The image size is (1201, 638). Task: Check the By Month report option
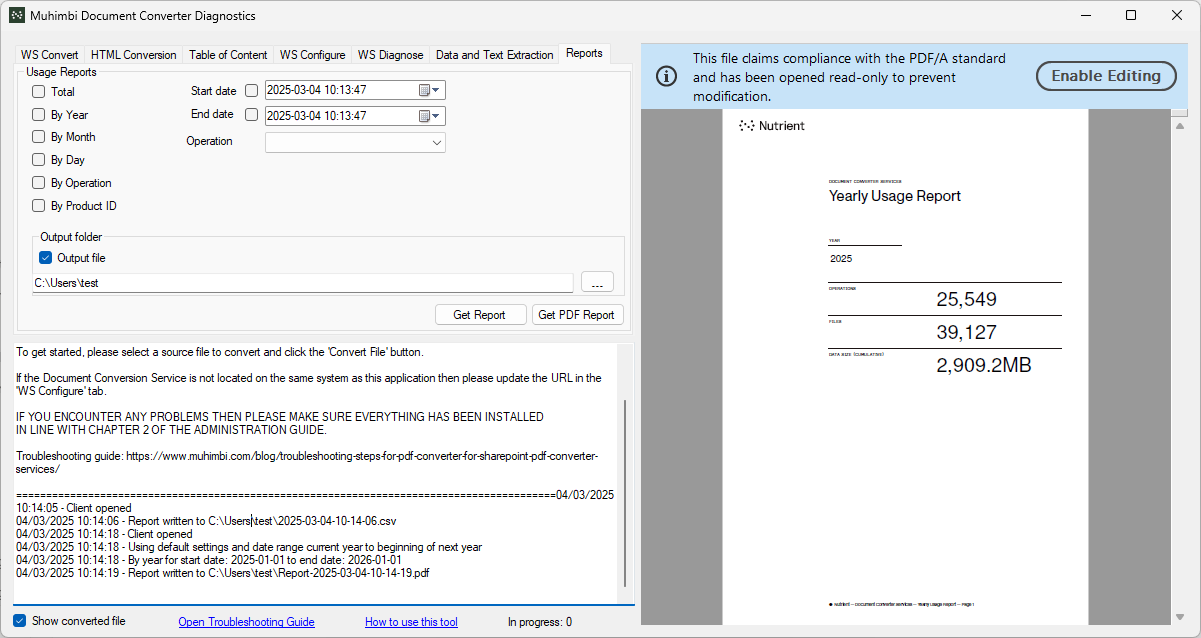pos(38,136)
